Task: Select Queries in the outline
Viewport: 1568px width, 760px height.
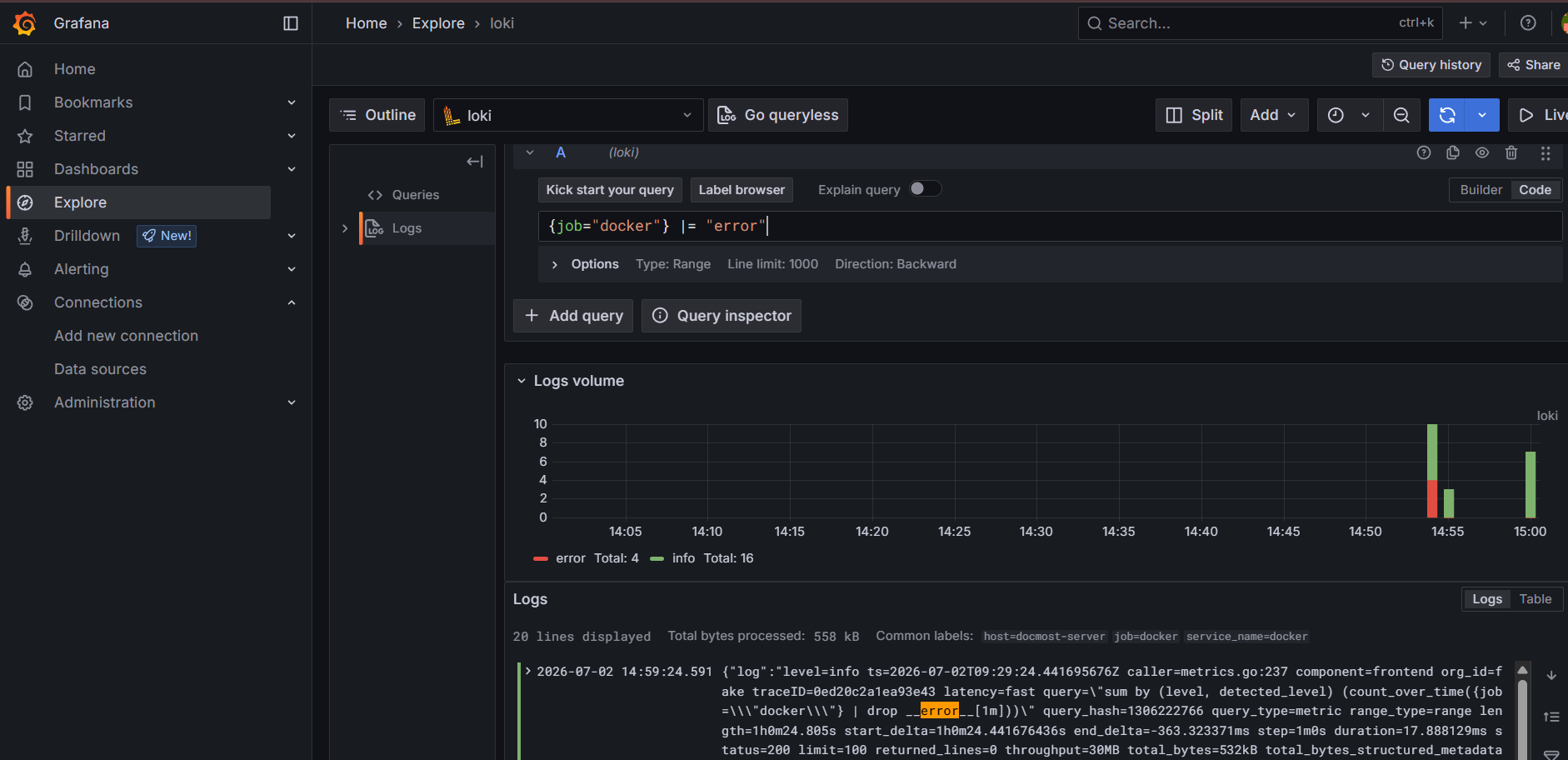Action: click(x=416, y=195)
